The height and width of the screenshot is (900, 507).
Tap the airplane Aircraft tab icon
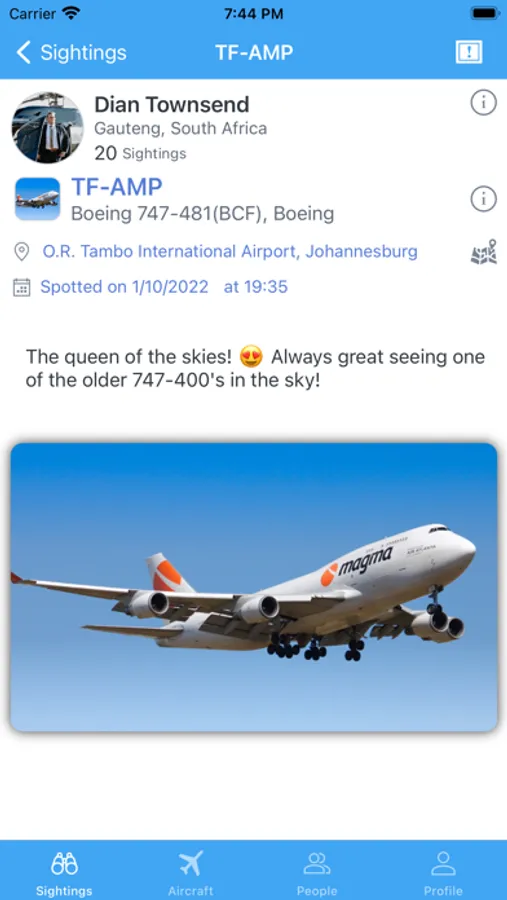pos(191,863)
